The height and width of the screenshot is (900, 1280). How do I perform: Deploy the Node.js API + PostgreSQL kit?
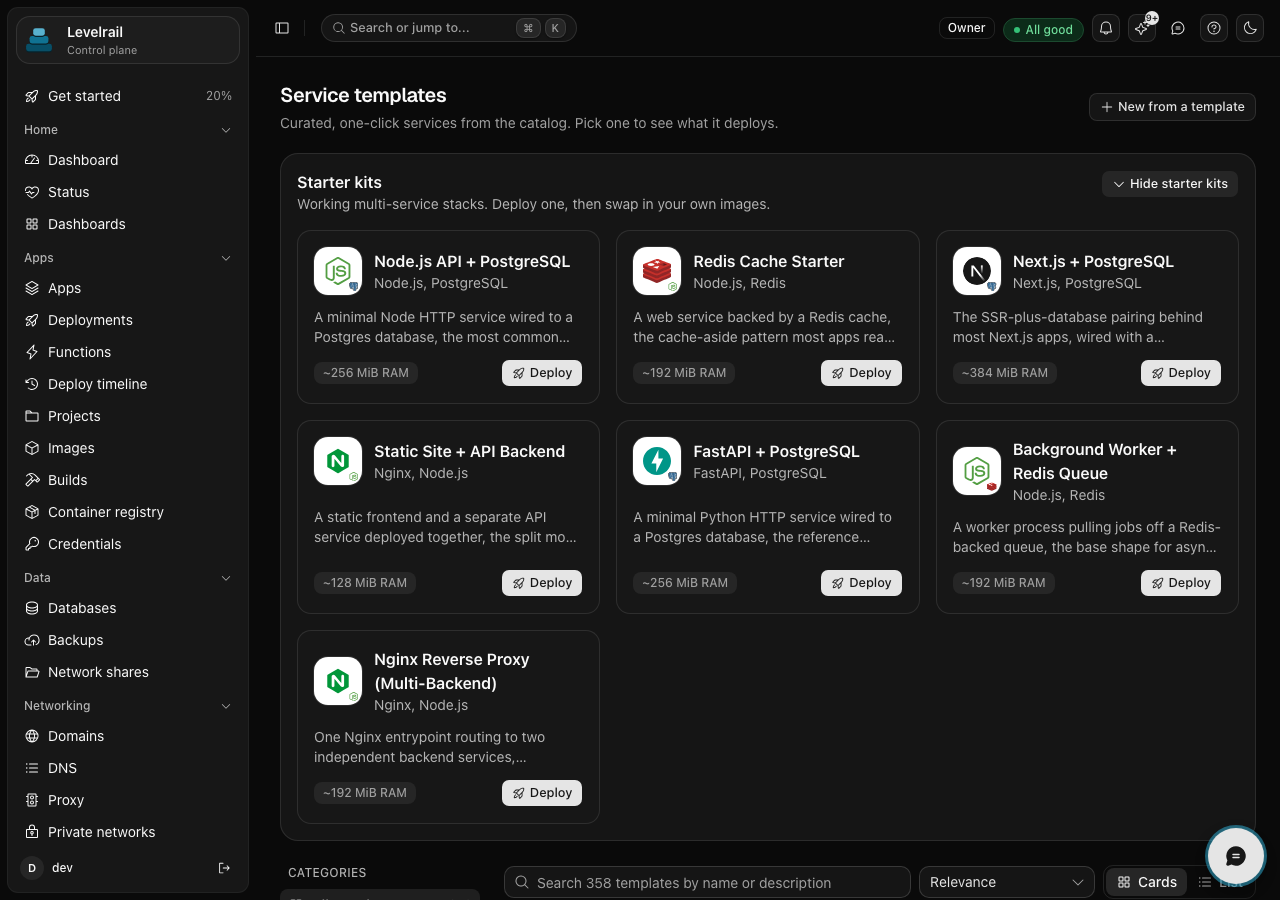tap(542, 373)
